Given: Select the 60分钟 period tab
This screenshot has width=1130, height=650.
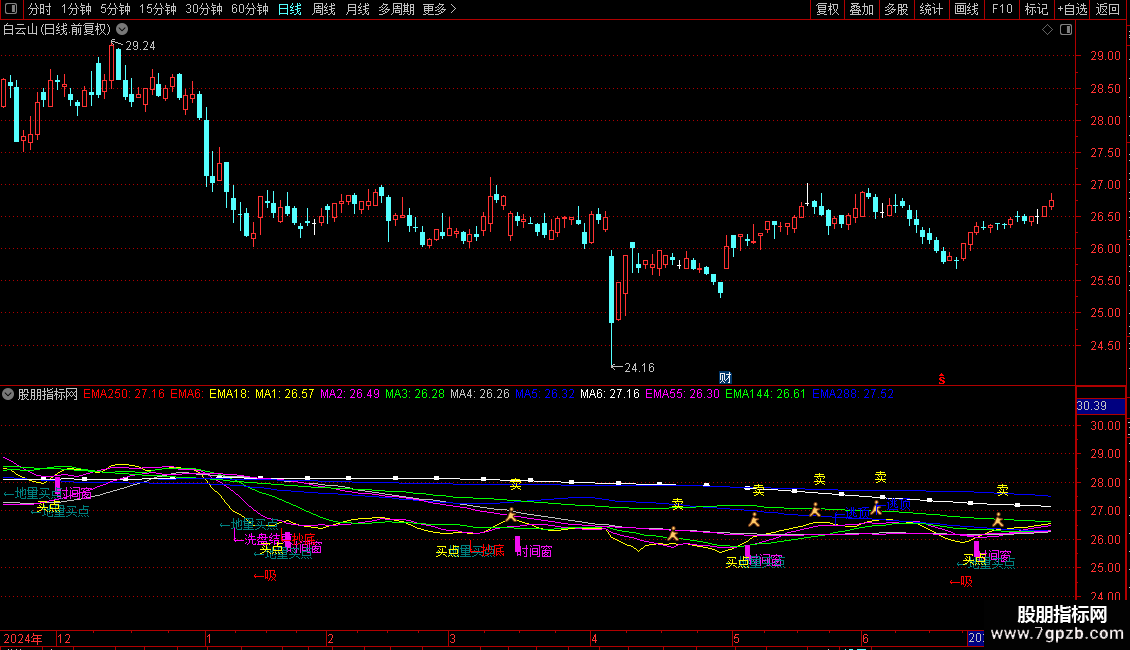Looking at the screenshot, I should pyautogui.click(x=250, y=9).
